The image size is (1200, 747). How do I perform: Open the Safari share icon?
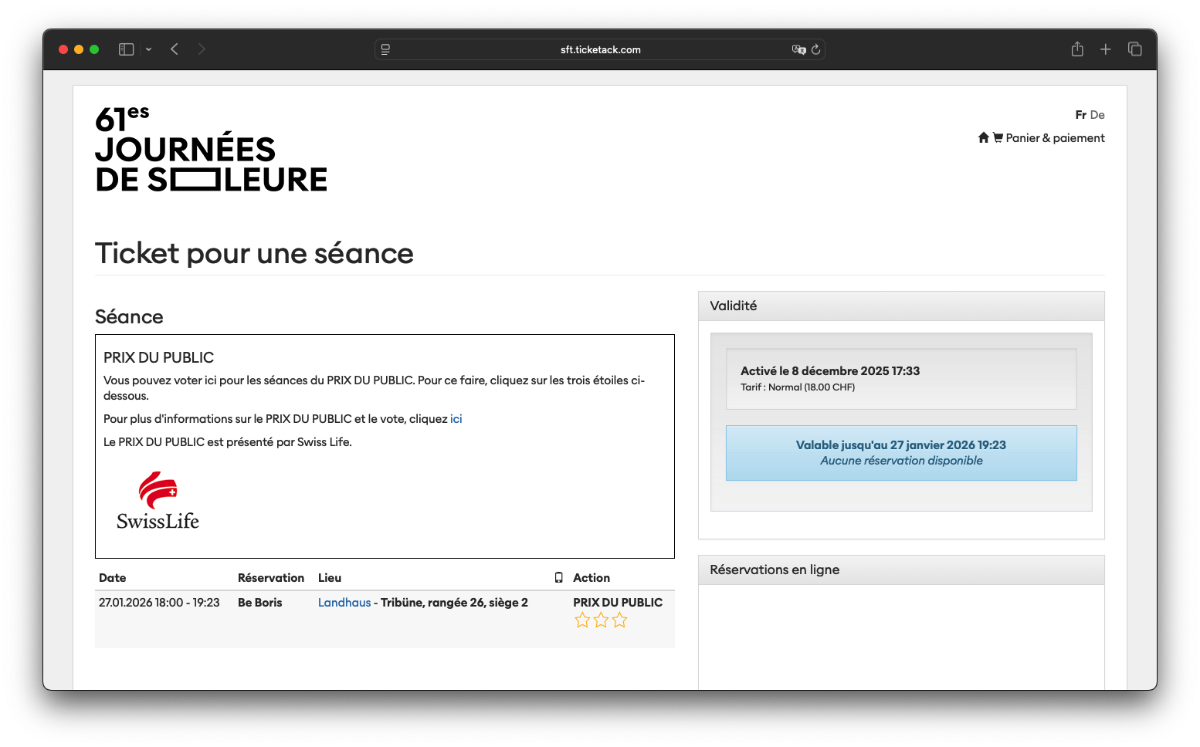point(1077,48)
